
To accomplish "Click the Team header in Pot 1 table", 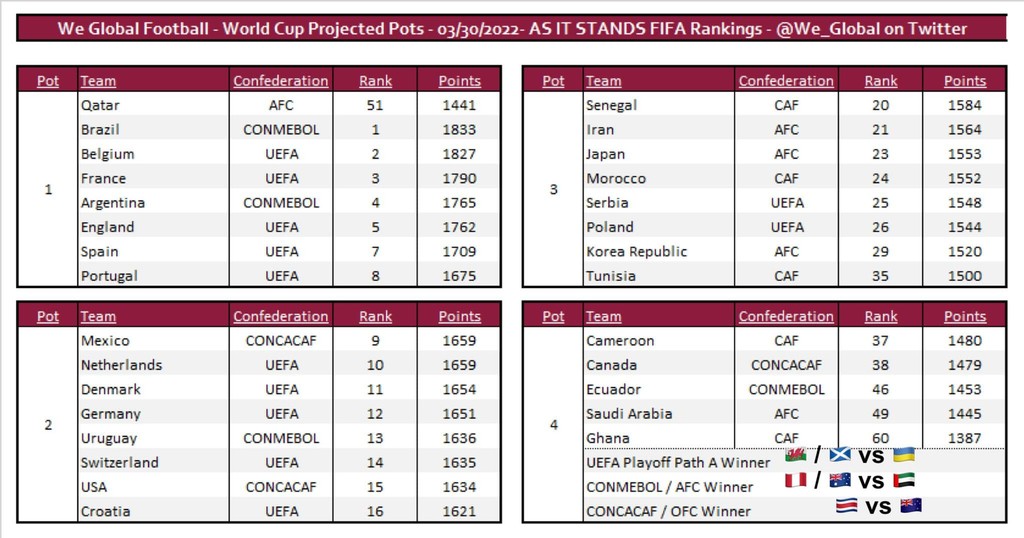I will [98, 81].
